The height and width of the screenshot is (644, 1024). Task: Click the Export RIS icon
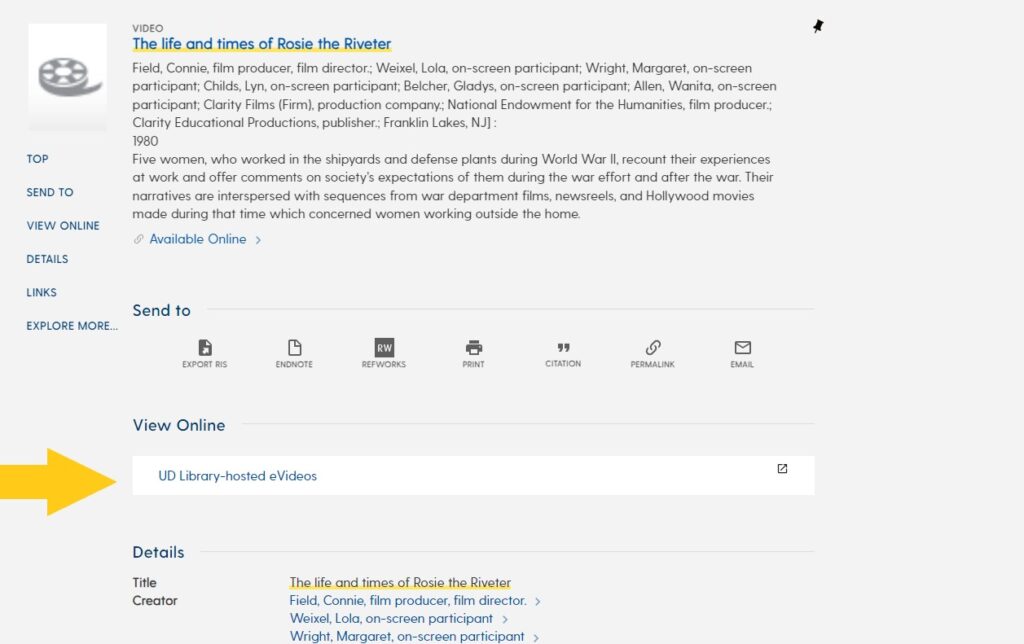pos(204,347)
